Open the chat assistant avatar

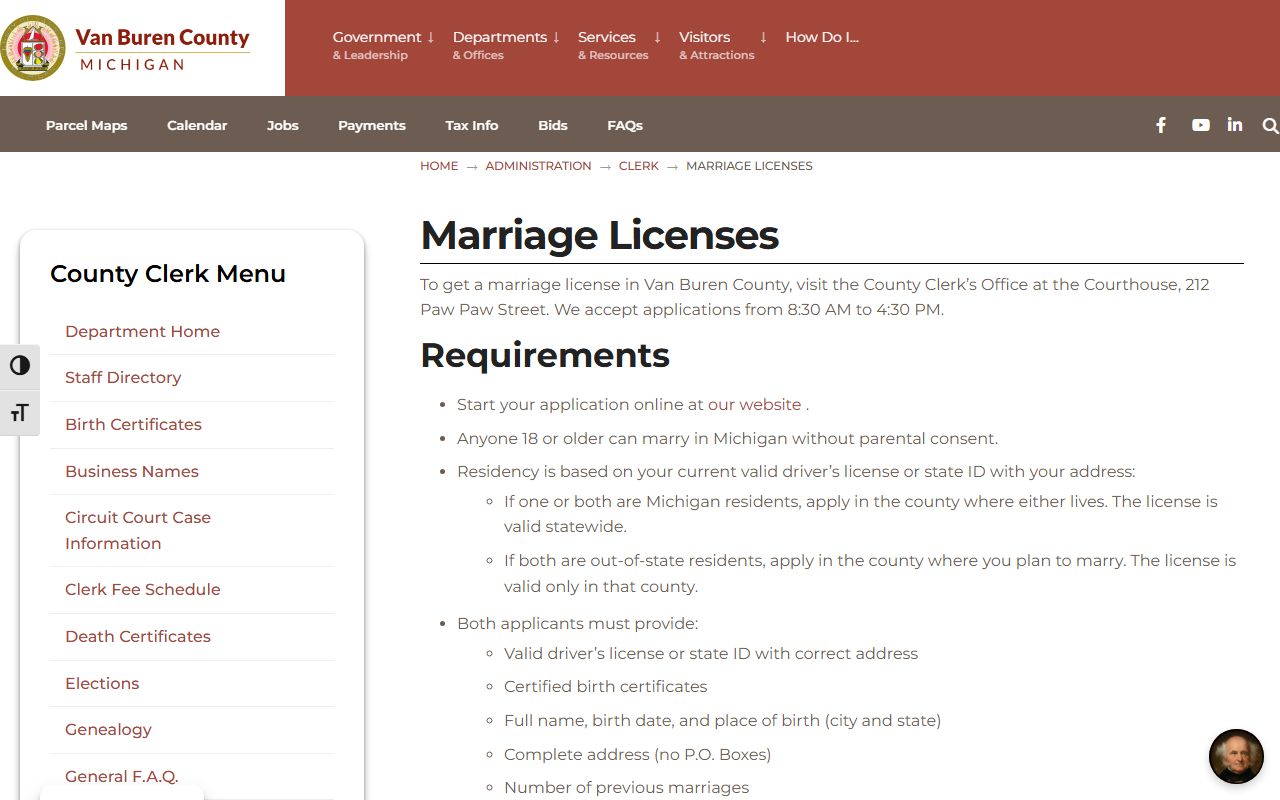(1236, 756)
